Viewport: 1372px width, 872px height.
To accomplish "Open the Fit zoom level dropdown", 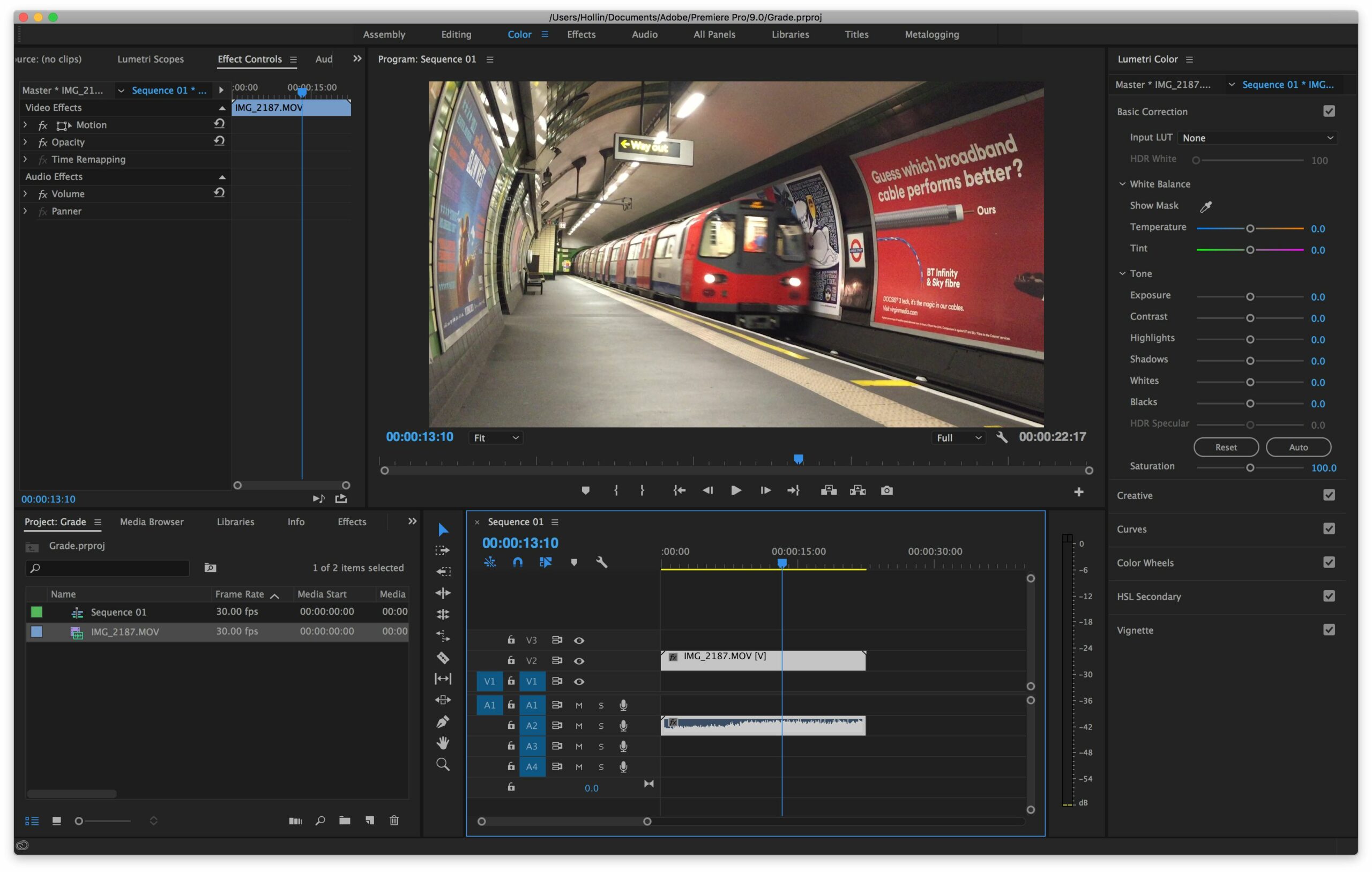I will (496, 438).
